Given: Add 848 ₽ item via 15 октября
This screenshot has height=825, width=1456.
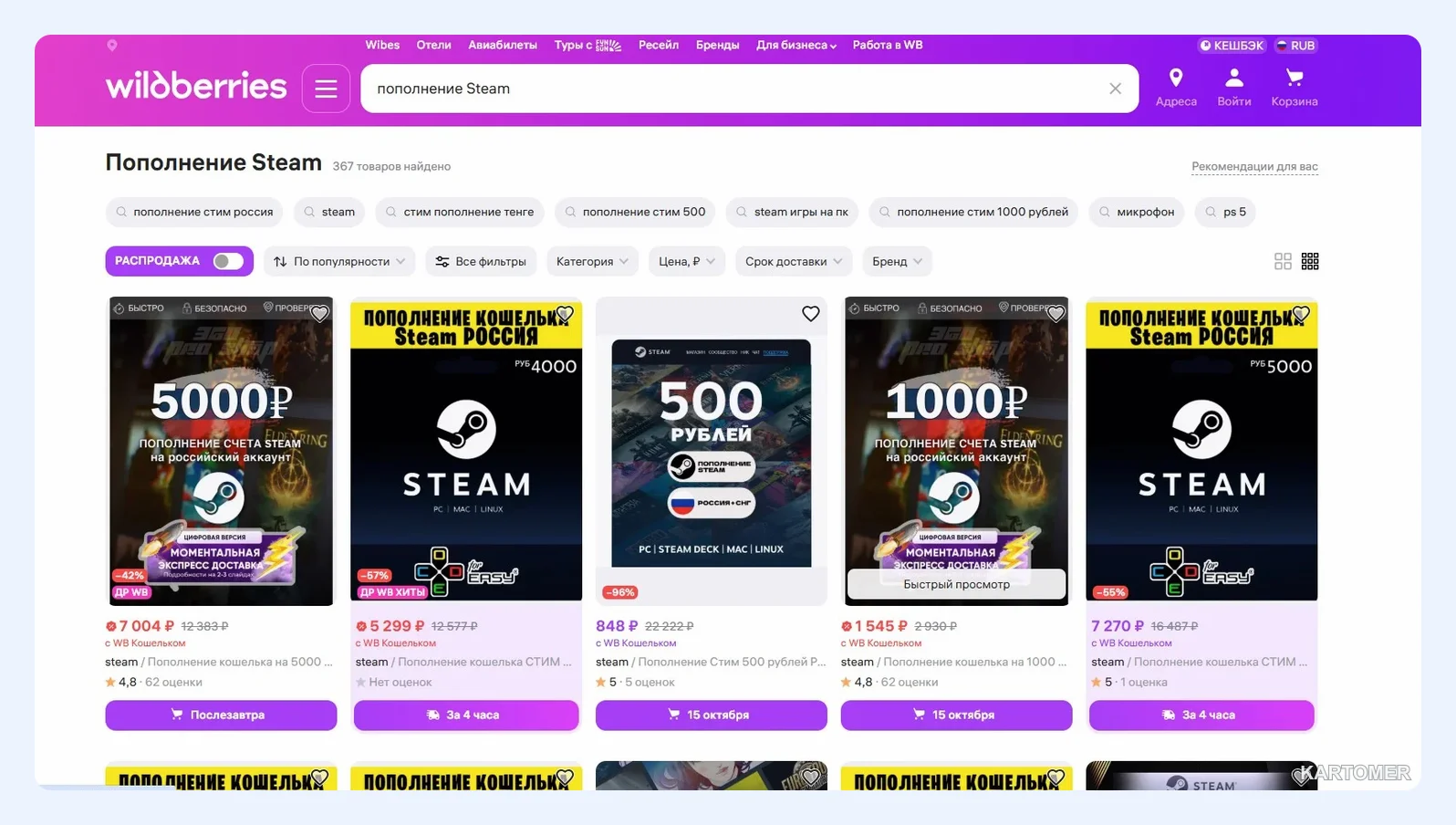Looking at the screenshot, I should pyautogui.click(x=711, y=715).
